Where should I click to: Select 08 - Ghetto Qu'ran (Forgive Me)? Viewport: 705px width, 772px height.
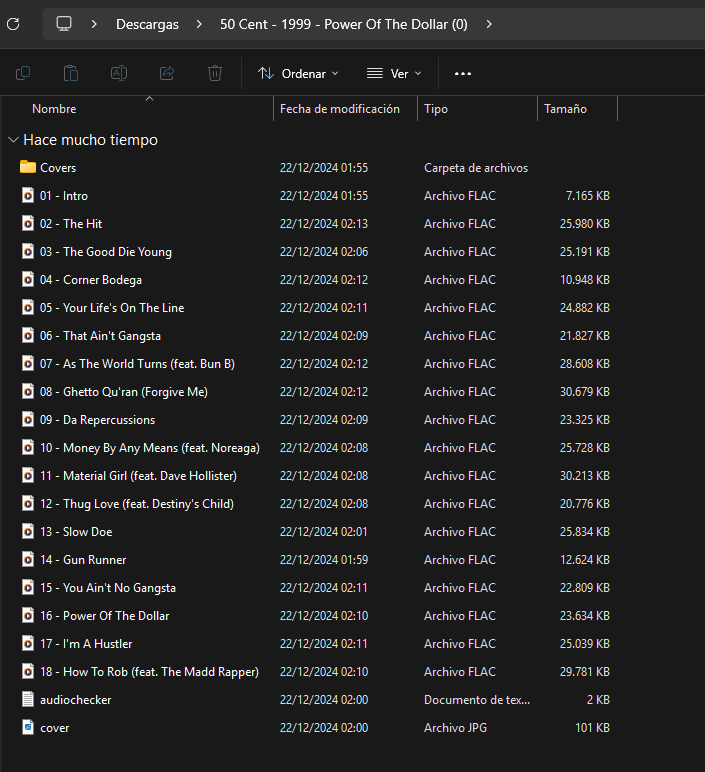[x=124, y=392]
